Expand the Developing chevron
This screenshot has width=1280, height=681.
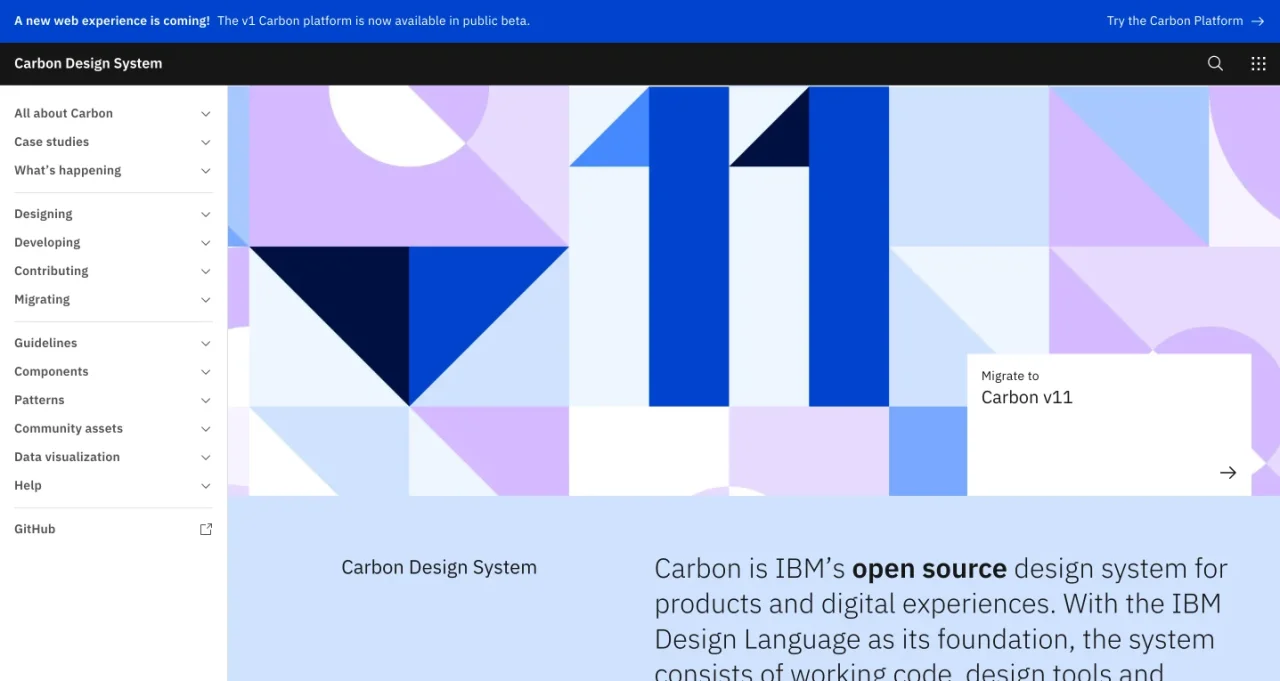(x=206, y=243)
